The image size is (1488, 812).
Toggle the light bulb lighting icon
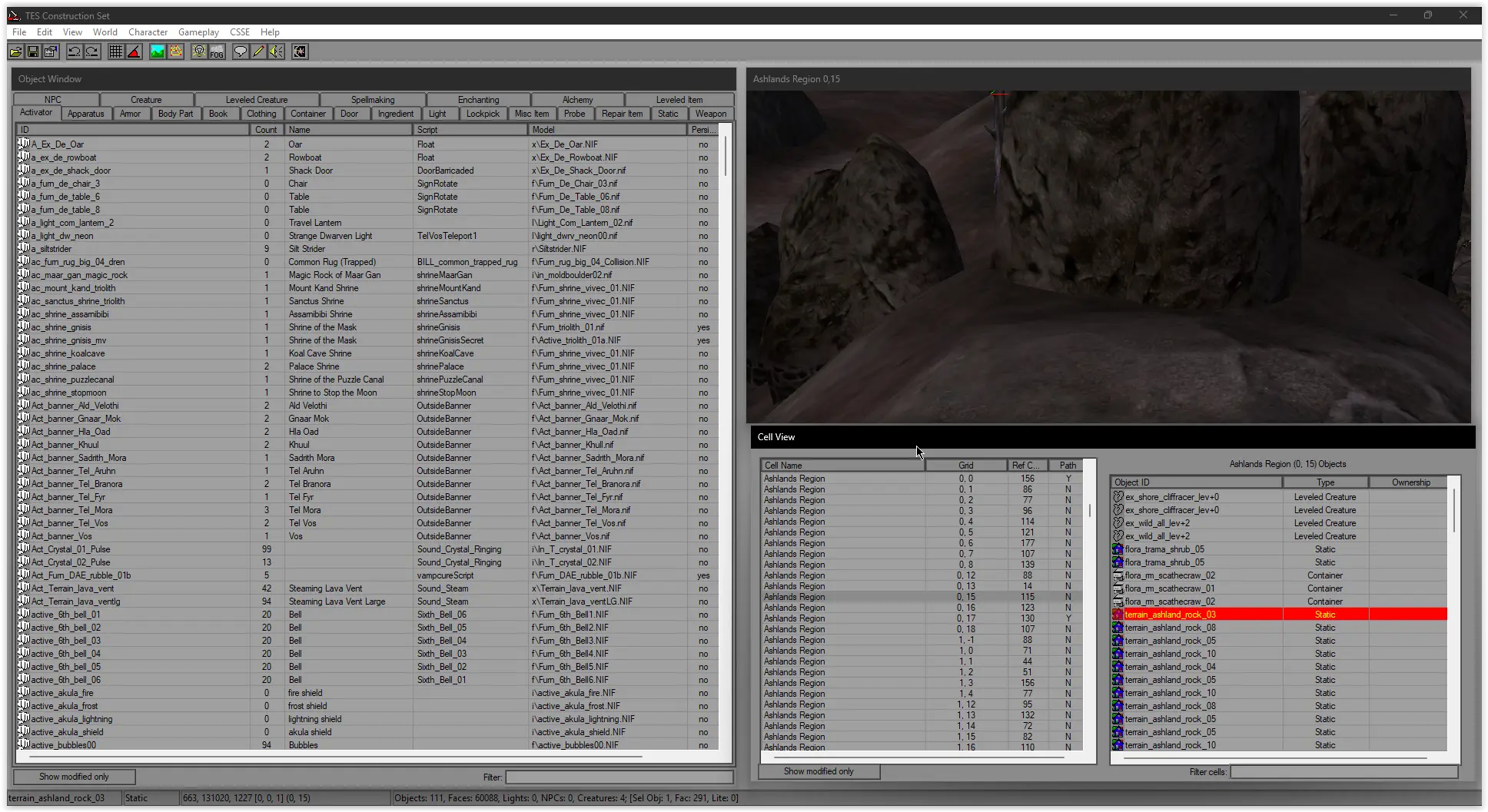click(x=199, y=51)
